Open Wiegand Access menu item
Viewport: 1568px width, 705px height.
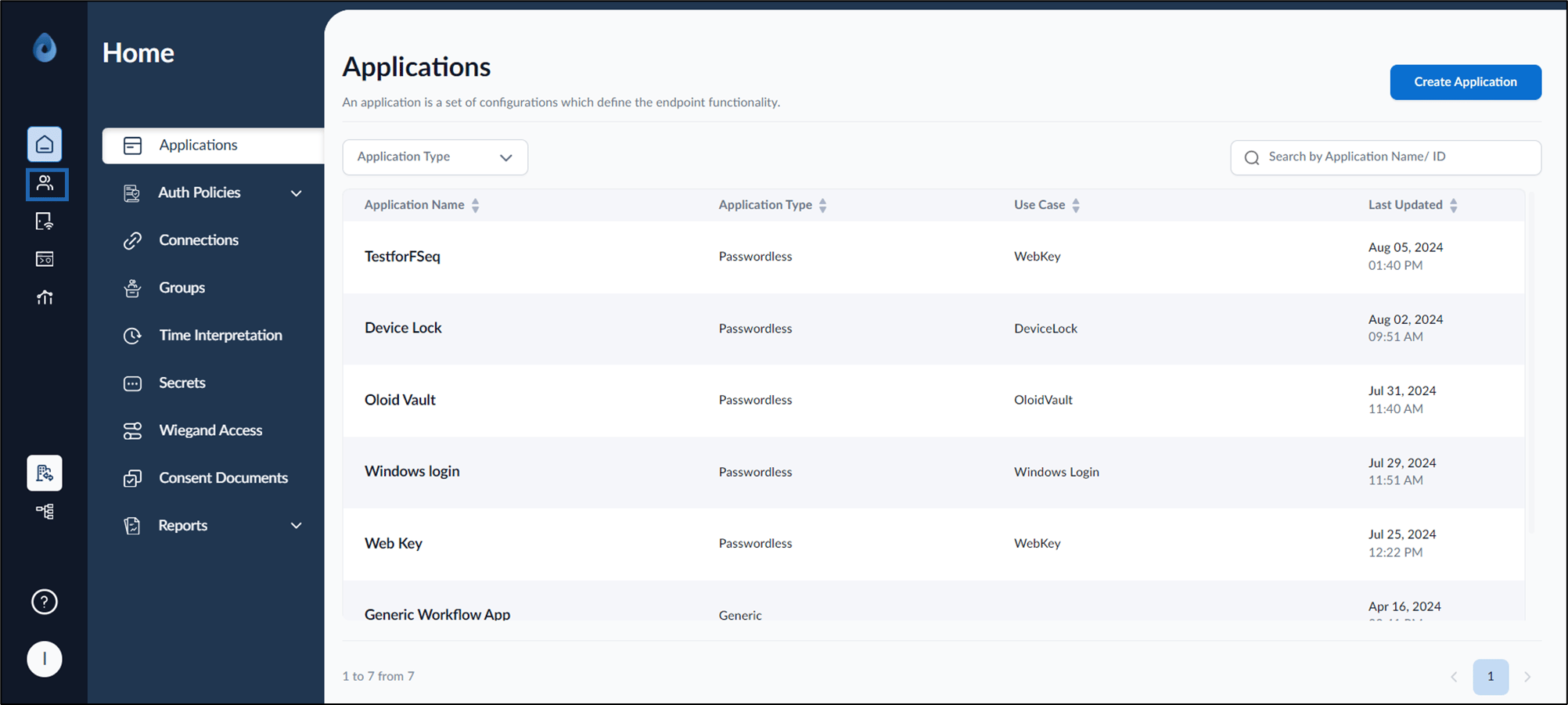point(210,430)
